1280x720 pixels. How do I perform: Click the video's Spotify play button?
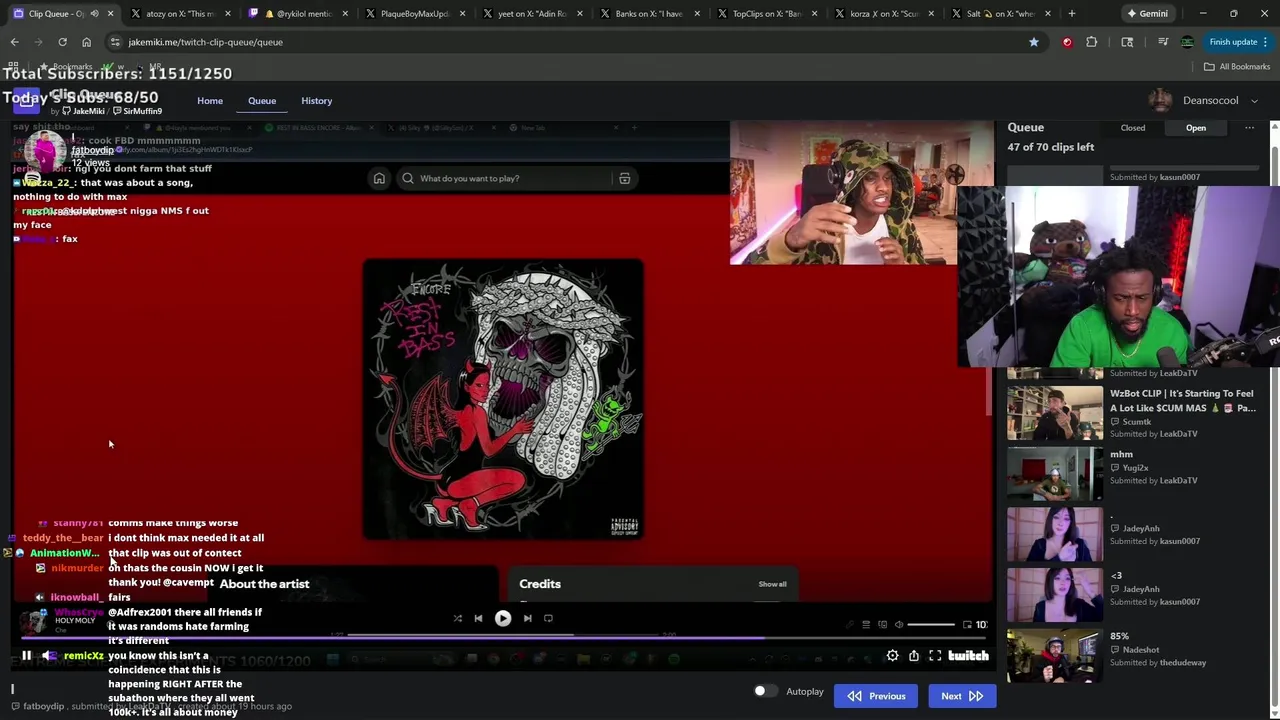(503, 618)
